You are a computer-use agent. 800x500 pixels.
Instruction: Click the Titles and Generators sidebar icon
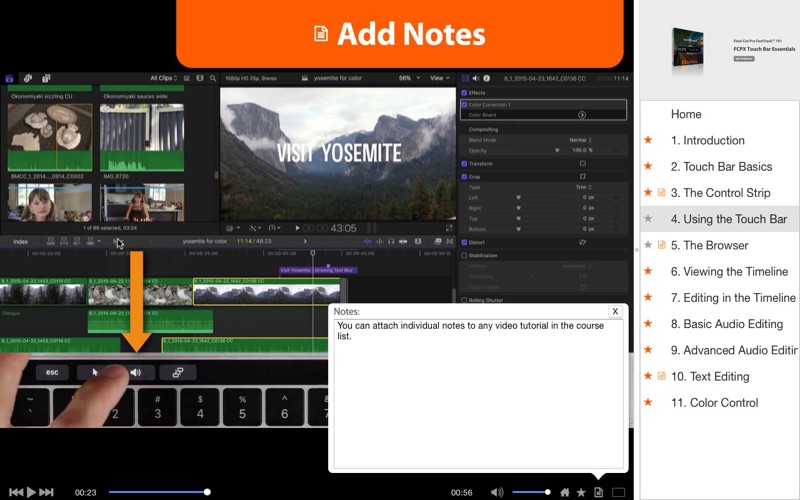[x=46, y=78]
